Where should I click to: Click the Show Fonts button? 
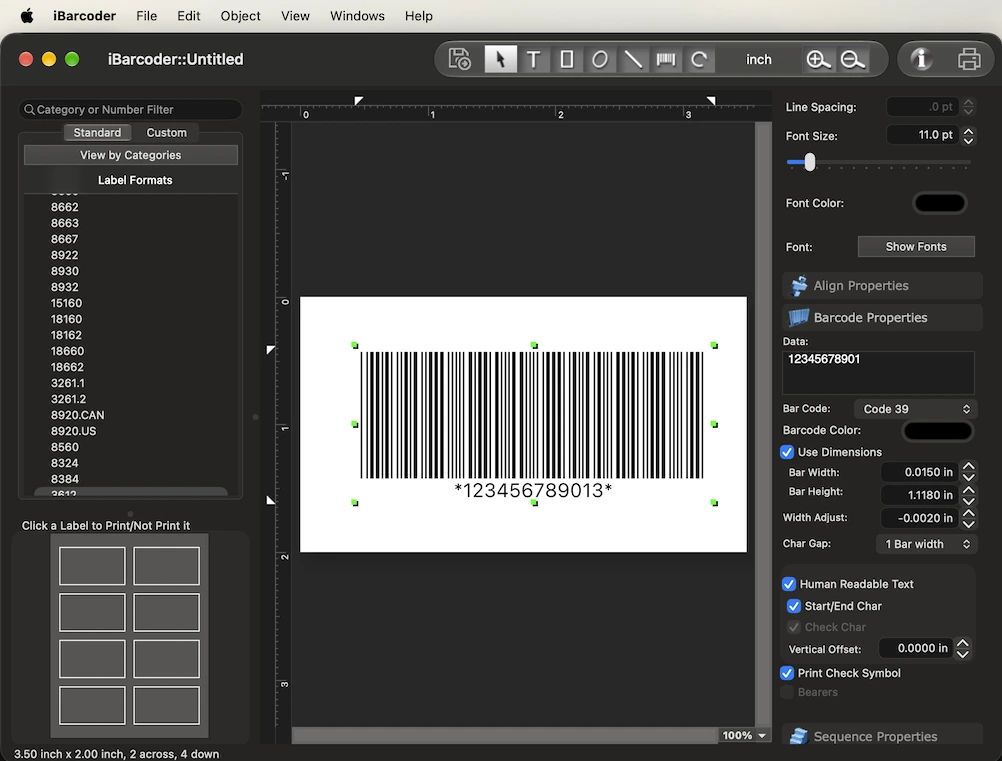916,247
